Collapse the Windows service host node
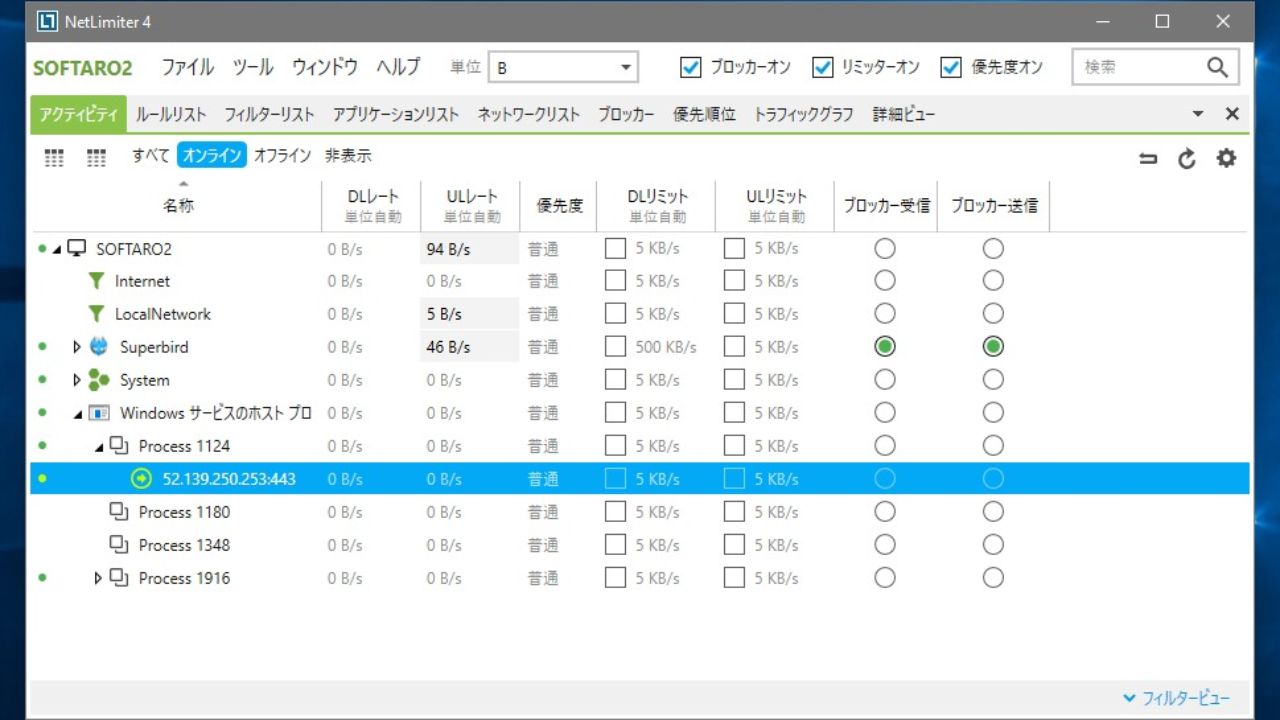1280x720 pixels. pos(78,414)
